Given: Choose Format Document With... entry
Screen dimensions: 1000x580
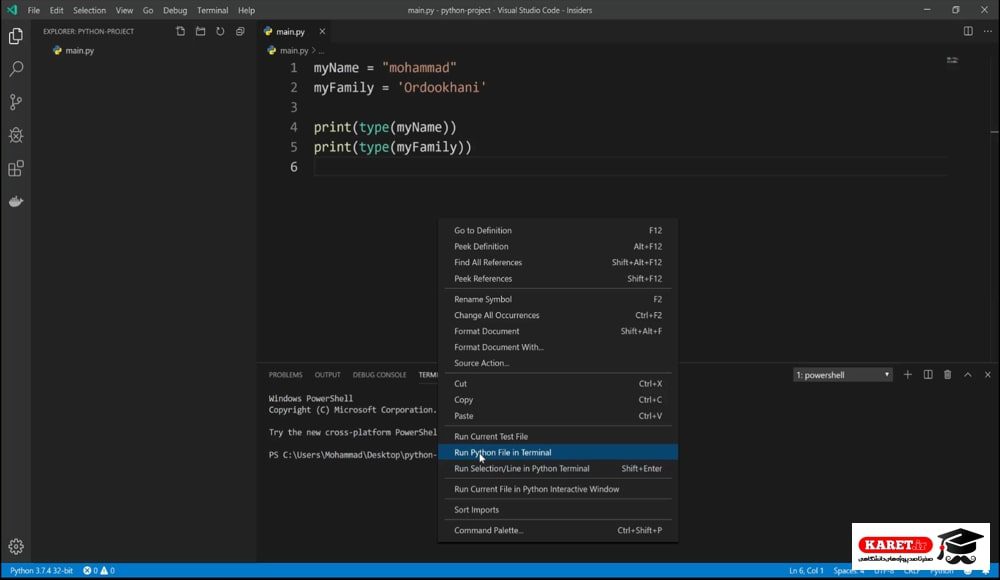Looking at the screenshot, I should [x=557, y=347].
